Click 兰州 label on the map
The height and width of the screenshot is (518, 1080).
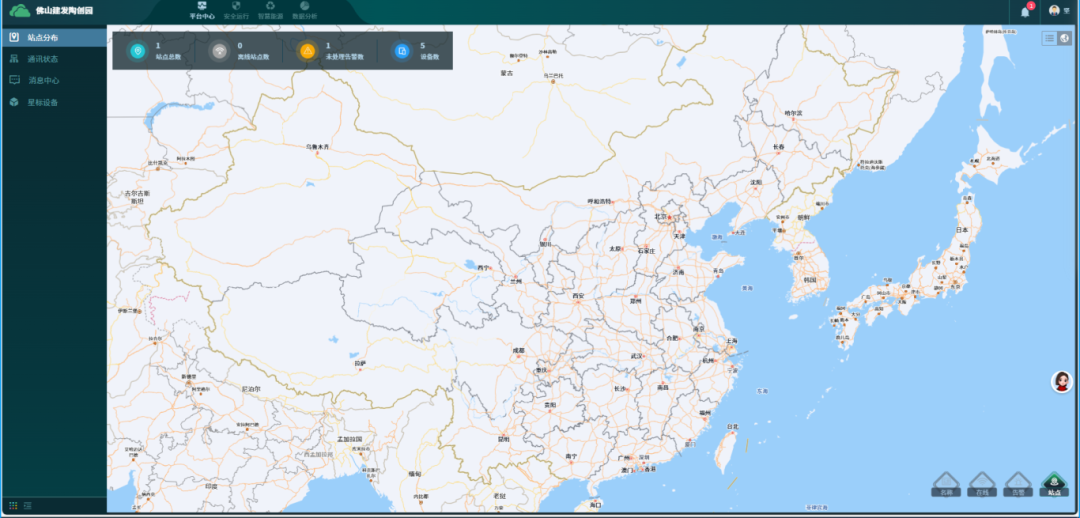pos(515,282)
